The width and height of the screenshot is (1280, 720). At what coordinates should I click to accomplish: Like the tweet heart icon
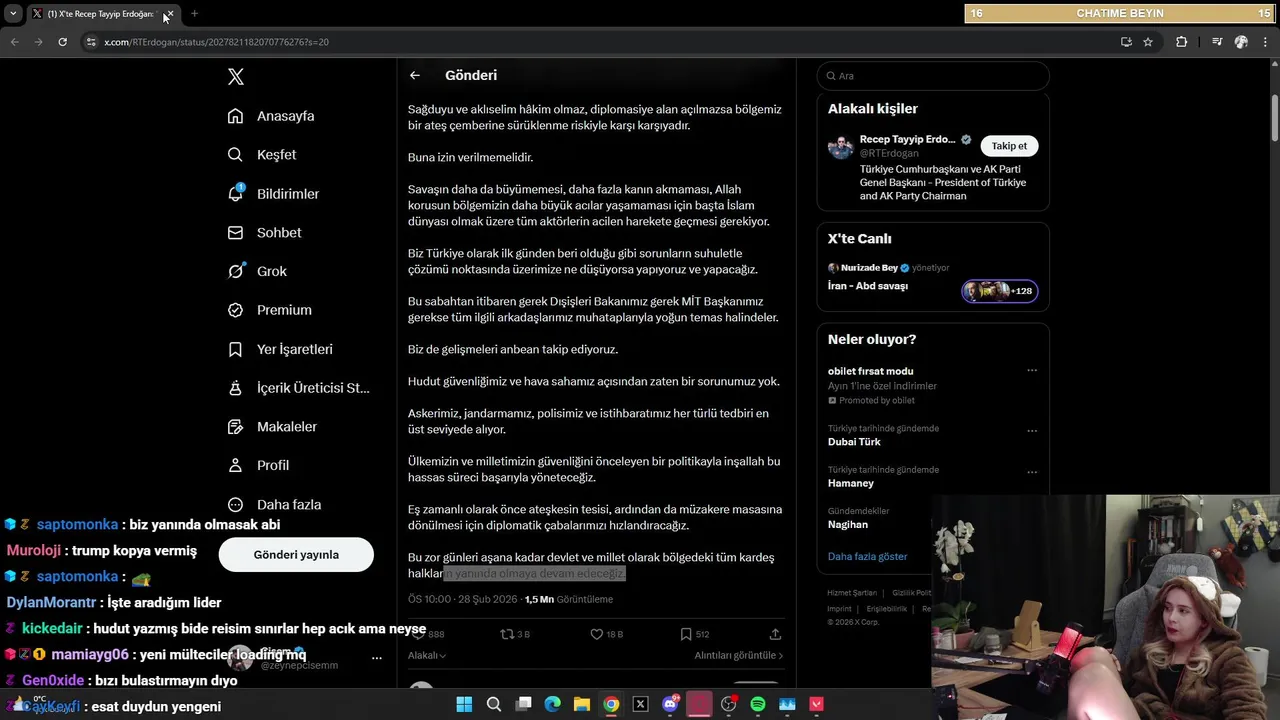pos(597,634)
